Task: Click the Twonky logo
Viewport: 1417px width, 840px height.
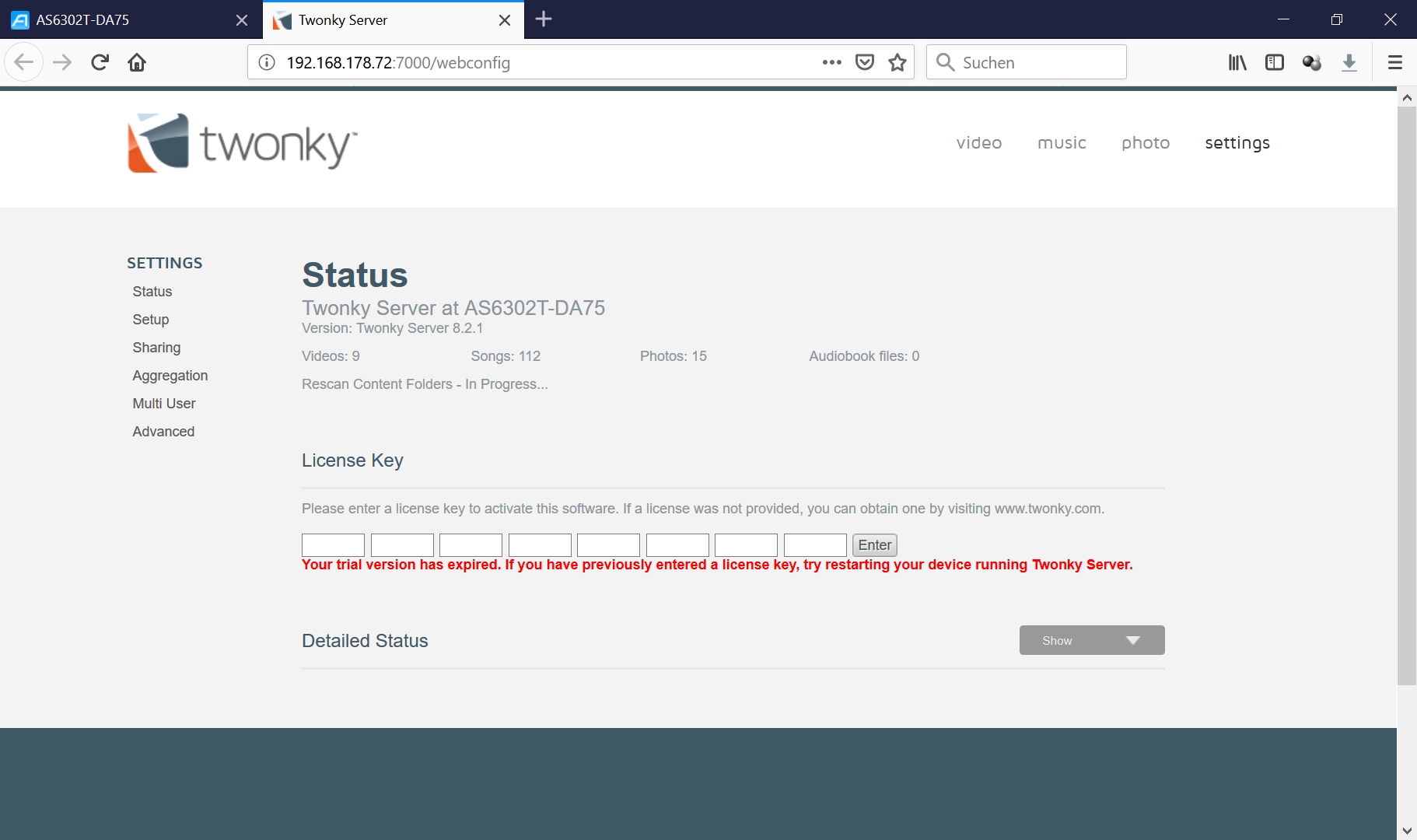Action: click(242, 143)
